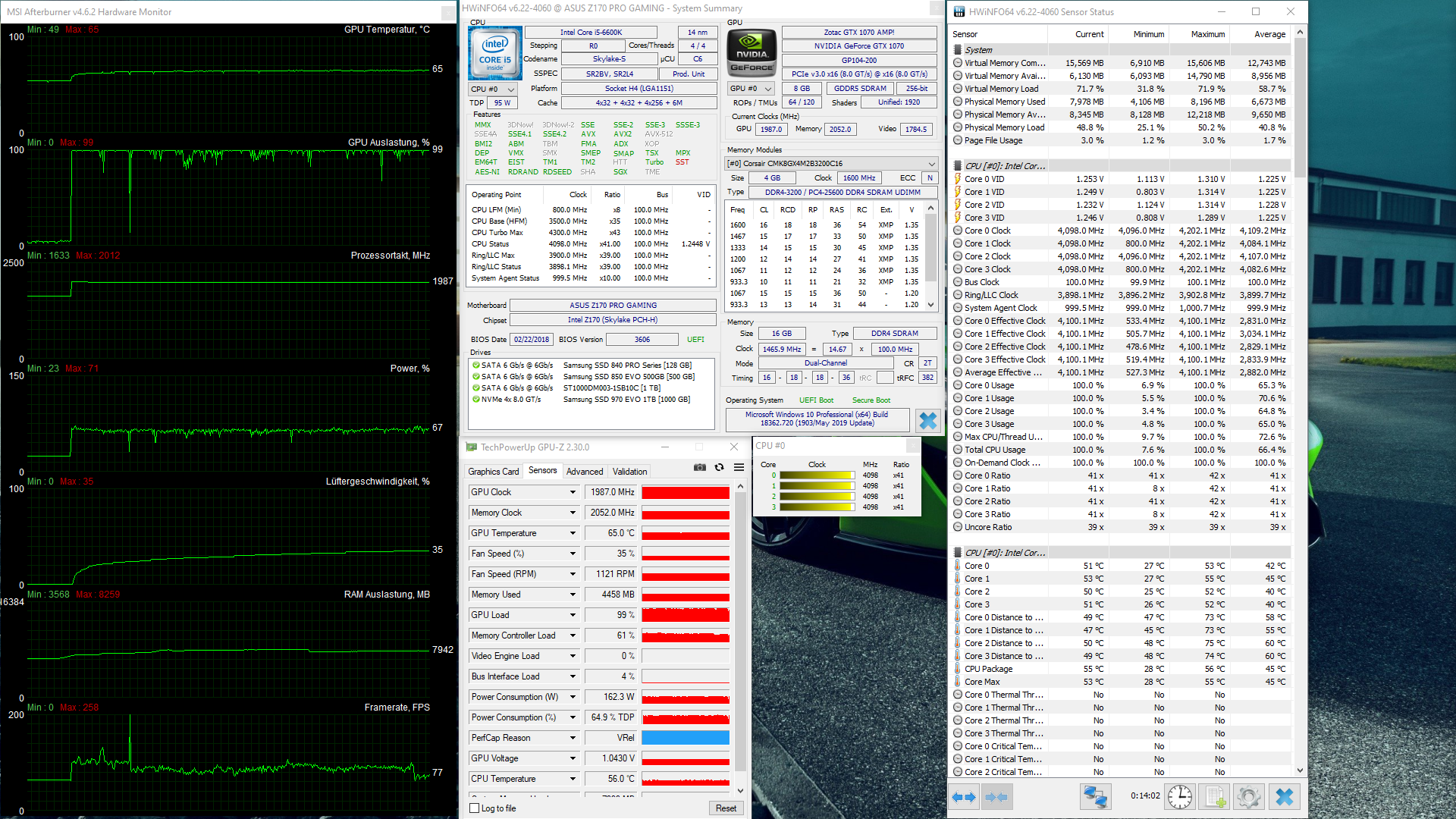Click Maximum column header in Sensor Status
1456x819 pixels.
(x=1207, y=34)
